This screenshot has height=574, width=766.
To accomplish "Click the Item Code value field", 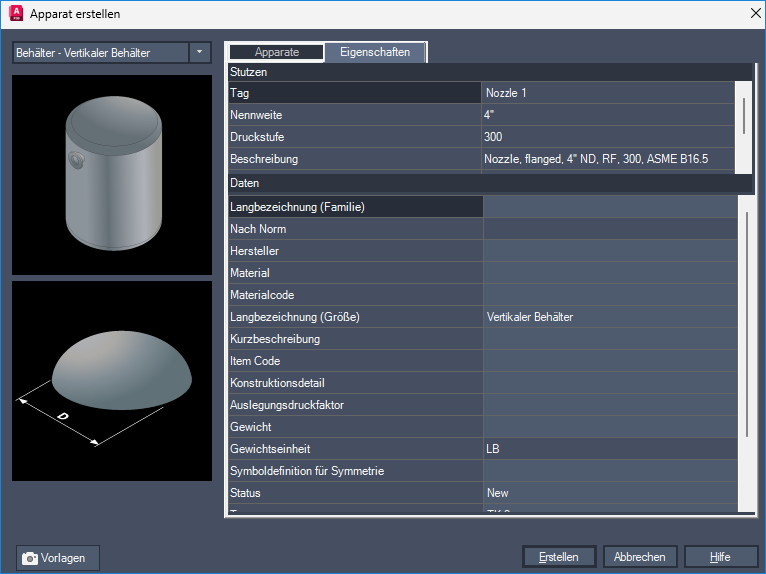I will click(610, 361).
